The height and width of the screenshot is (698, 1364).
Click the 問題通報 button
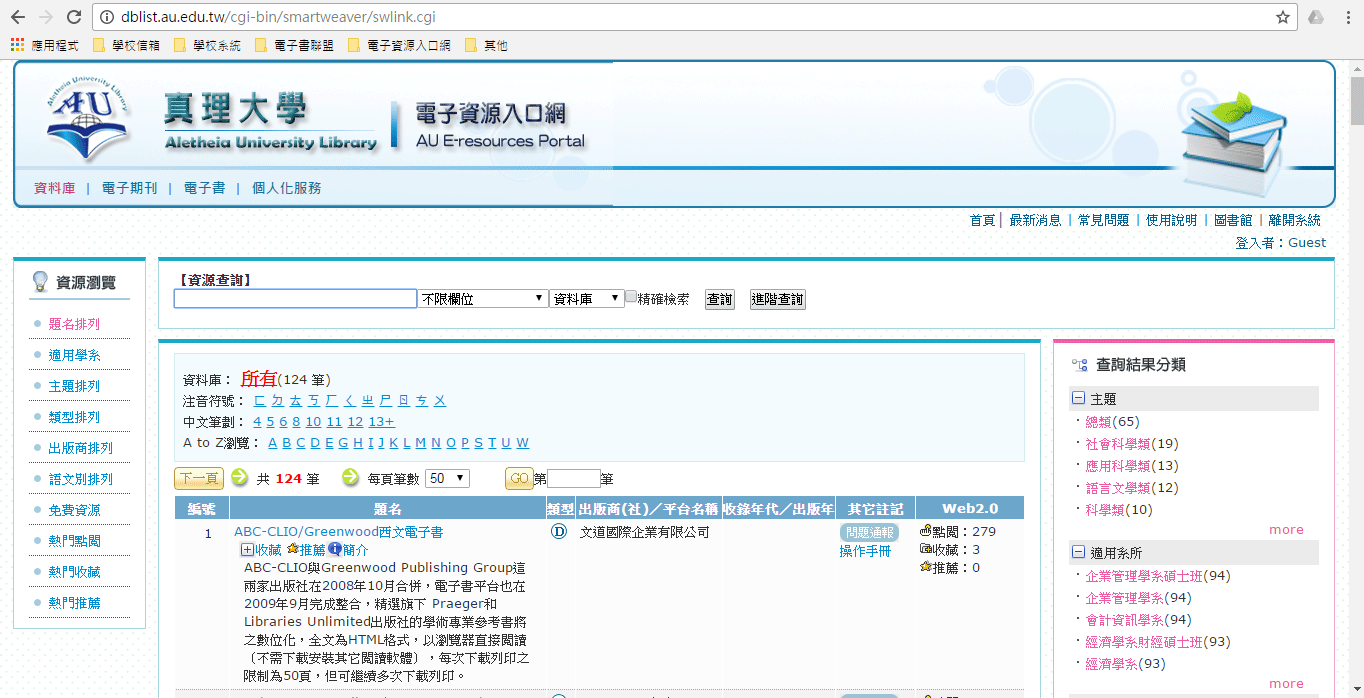869,533
